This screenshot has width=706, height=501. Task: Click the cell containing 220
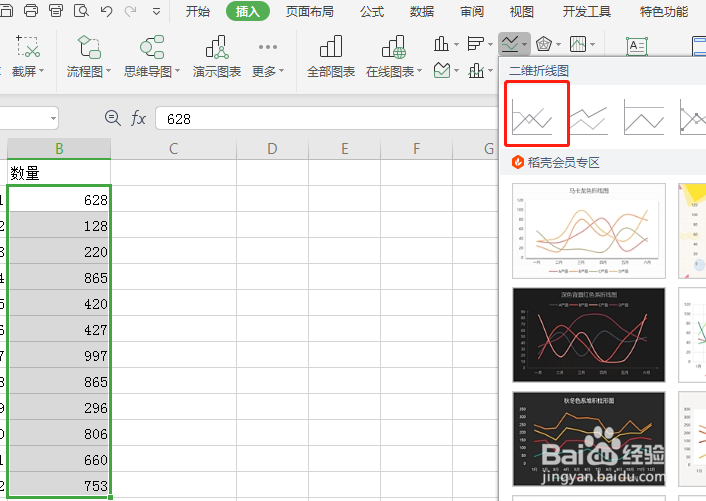coord(59,251)
